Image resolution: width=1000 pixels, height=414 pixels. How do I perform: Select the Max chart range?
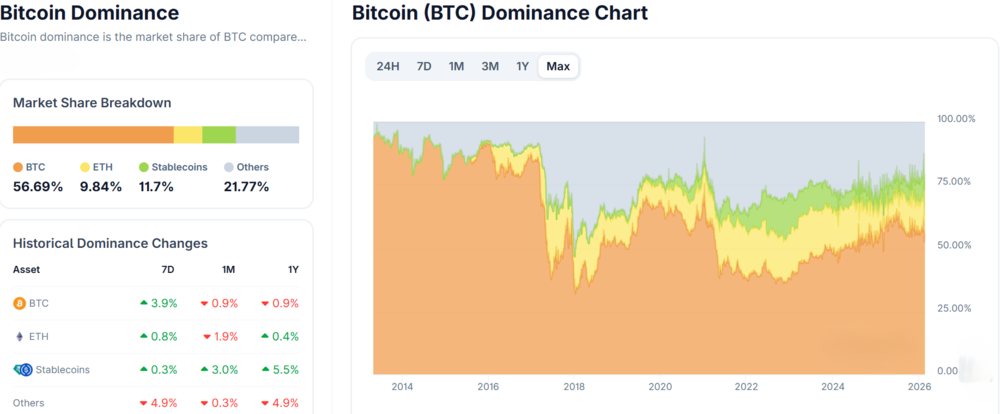tap(558, 66)
